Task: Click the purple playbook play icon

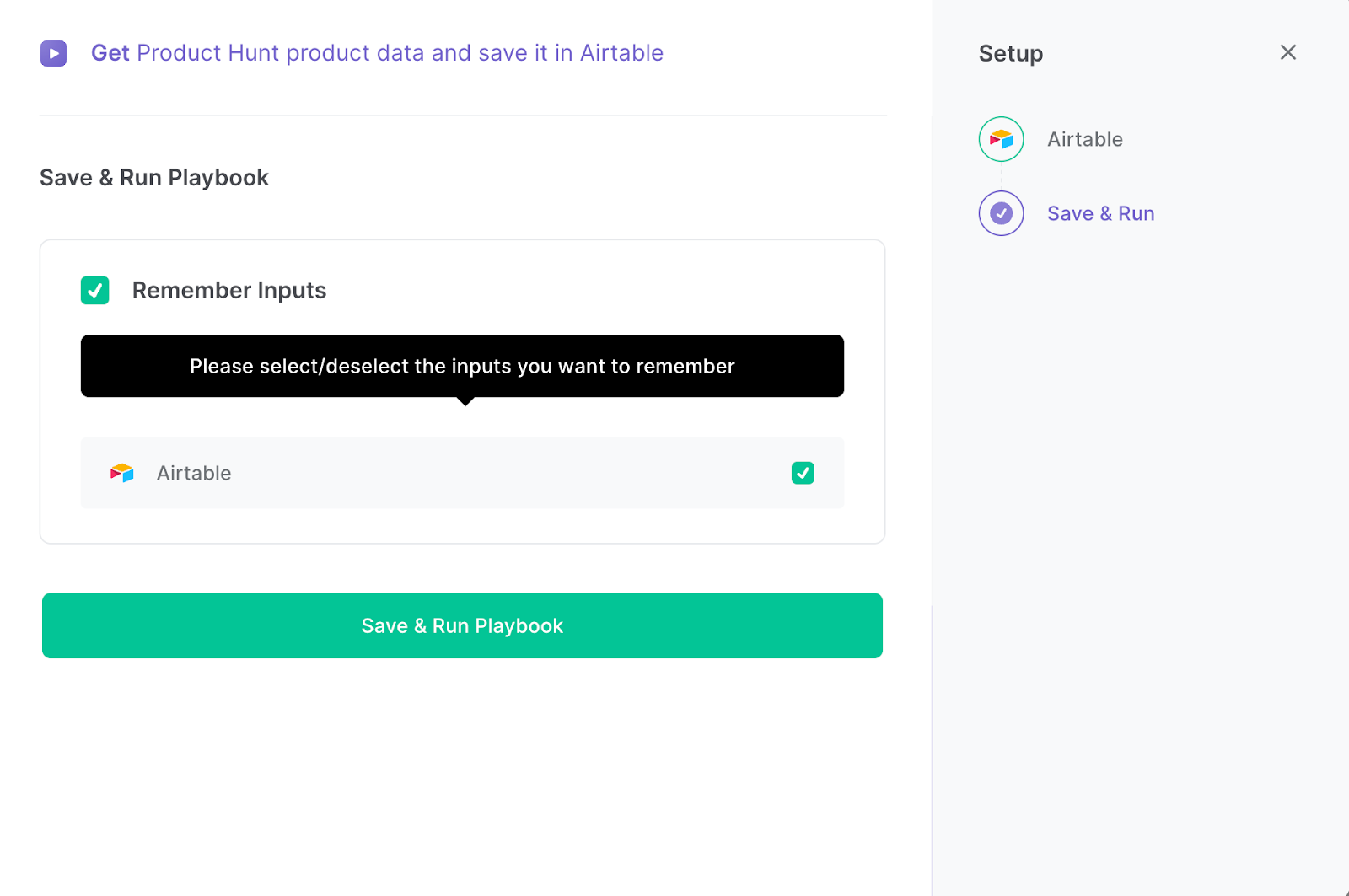Action: [54, 53]
